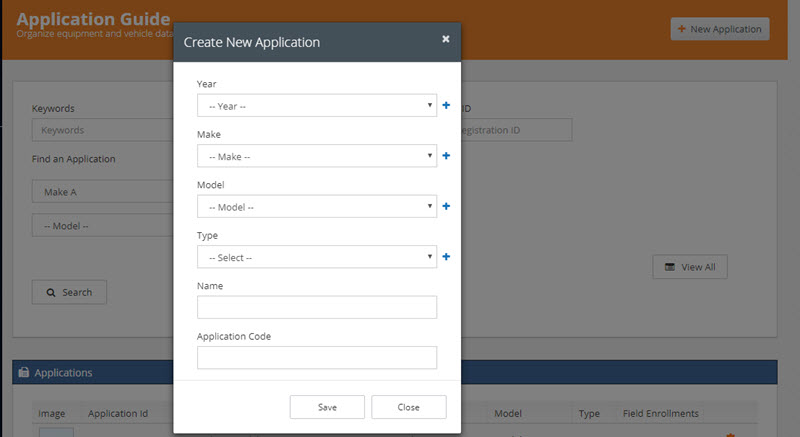Viewport: 800px width, 437px height.
Task: Click the Search button in background page
Action: (x=69, y=292)
